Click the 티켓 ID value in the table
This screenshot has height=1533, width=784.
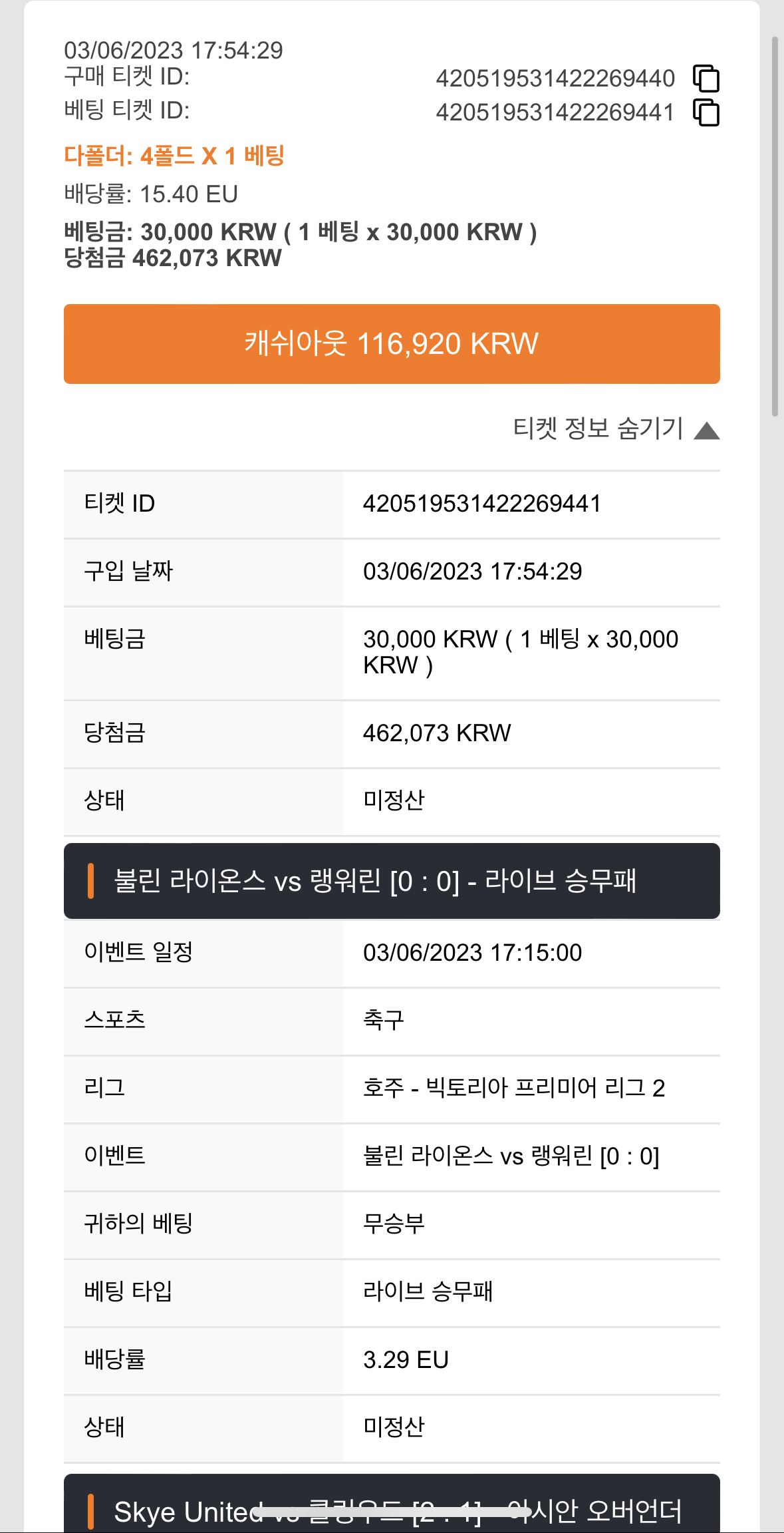click(481, 504)
